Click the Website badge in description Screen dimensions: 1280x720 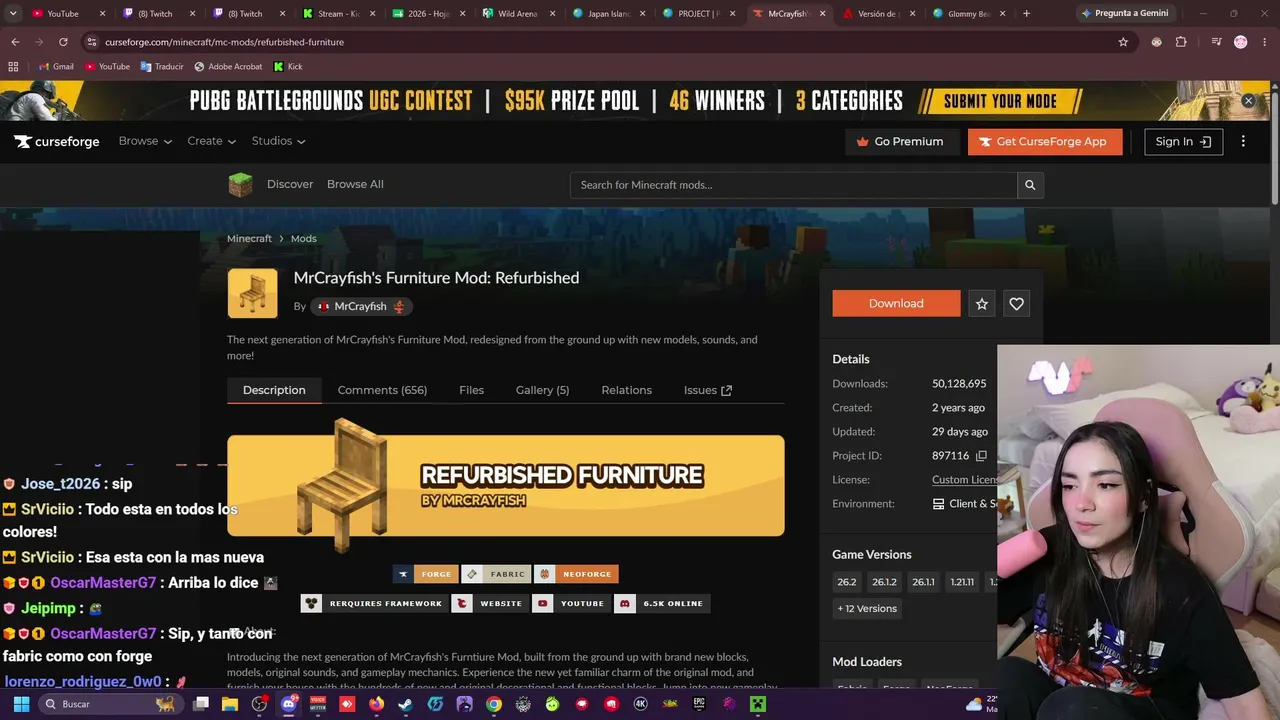pyautogui.click(x=490, y=603)
